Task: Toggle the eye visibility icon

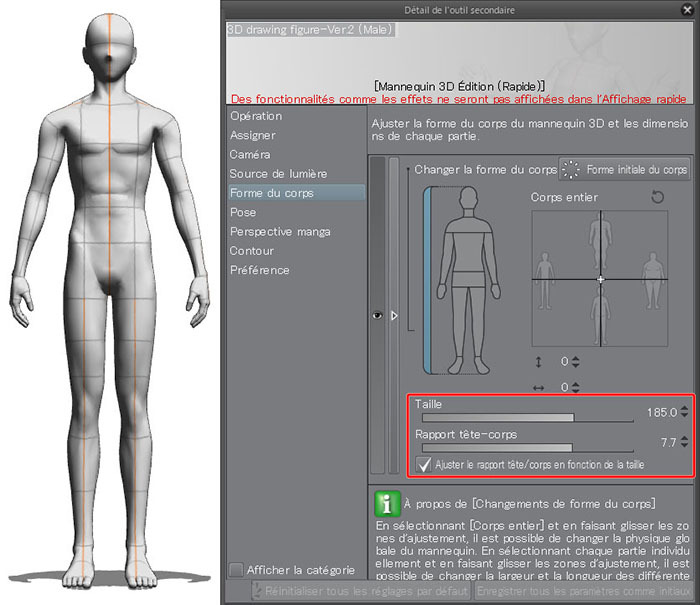Action: (377, 316)
